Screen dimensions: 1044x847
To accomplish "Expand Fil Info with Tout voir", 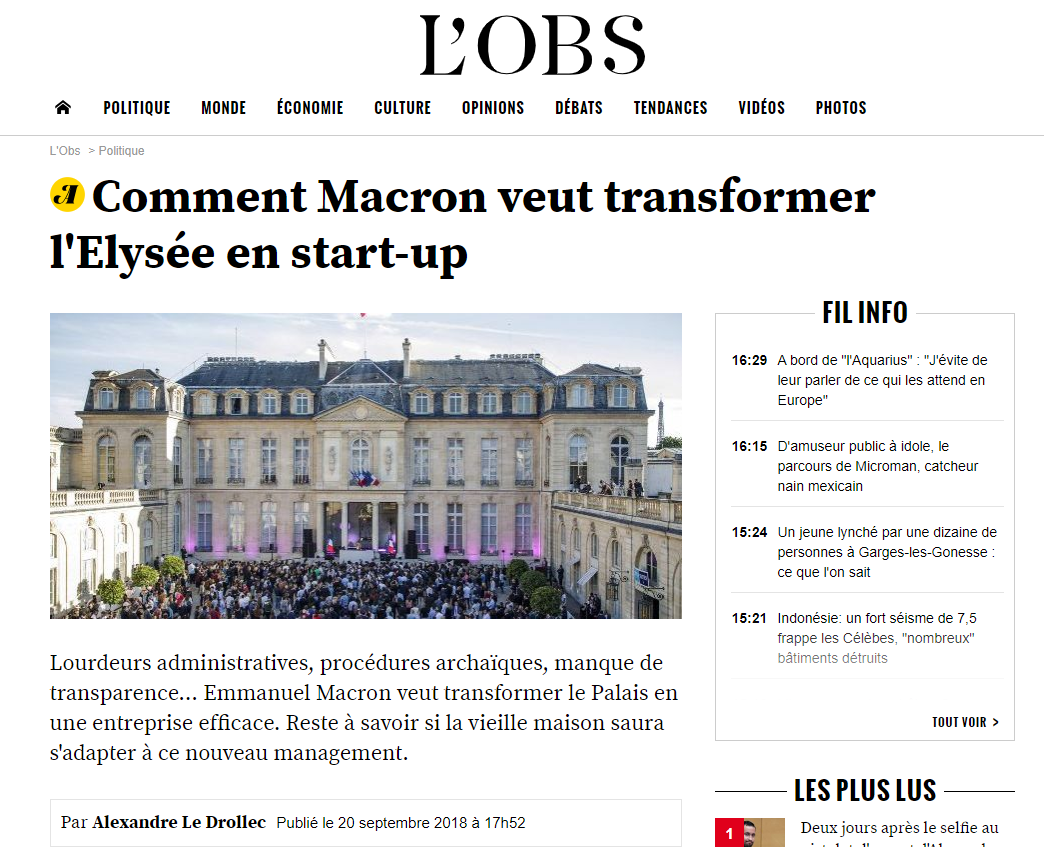I will click(x=965, y=722).
